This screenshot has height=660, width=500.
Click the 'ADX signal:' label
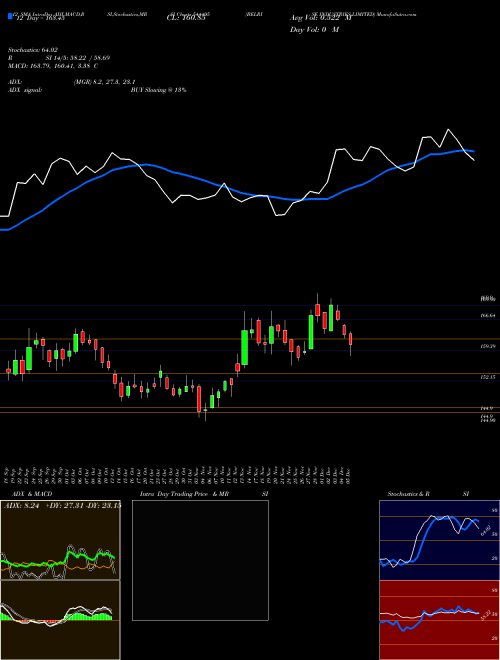click(25, 90)
